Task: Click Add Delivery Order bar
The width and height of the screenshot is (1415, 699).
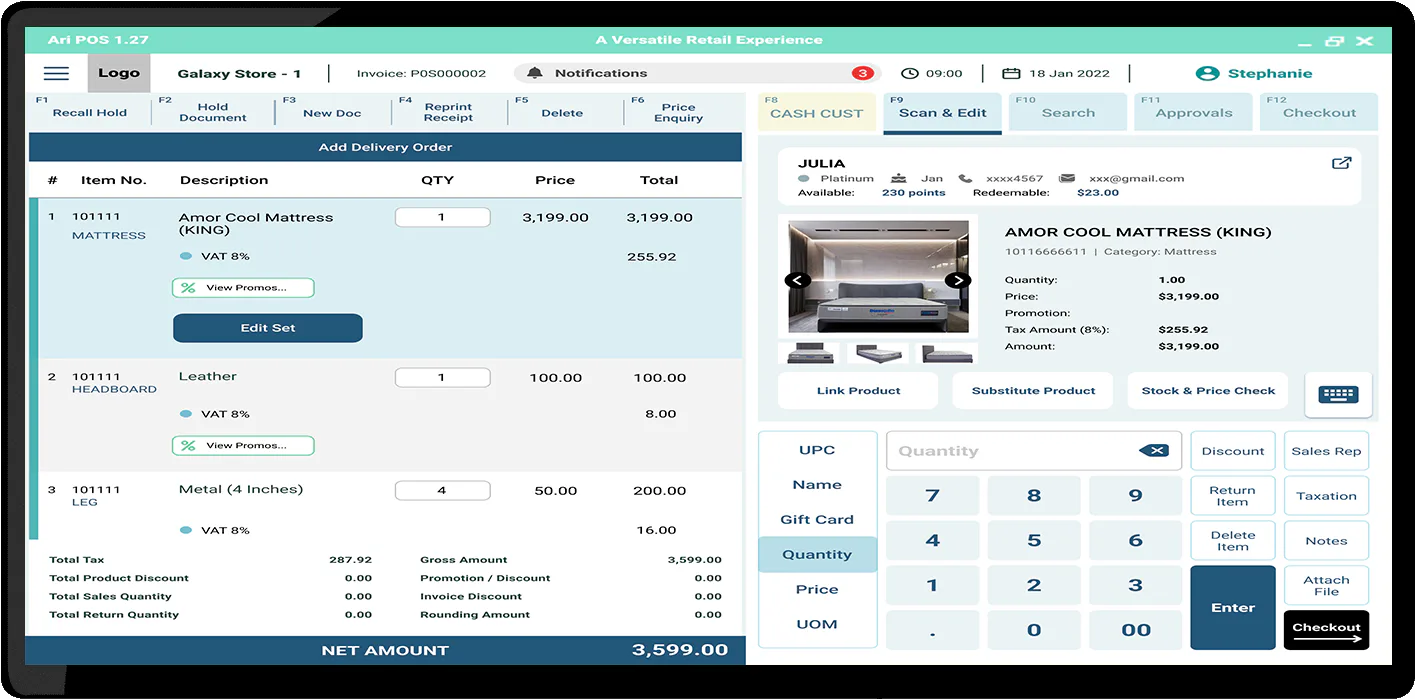Action: click(x=385, y=147)
